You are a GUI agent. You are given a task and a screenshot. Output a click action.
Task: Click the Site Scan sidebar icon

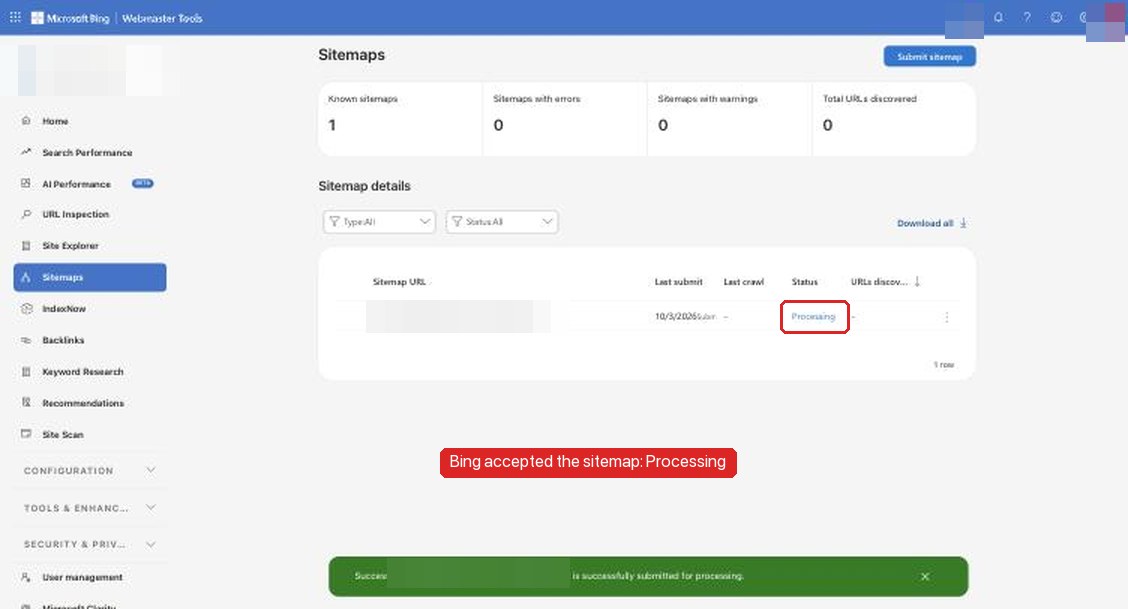[x=26, y=434]
